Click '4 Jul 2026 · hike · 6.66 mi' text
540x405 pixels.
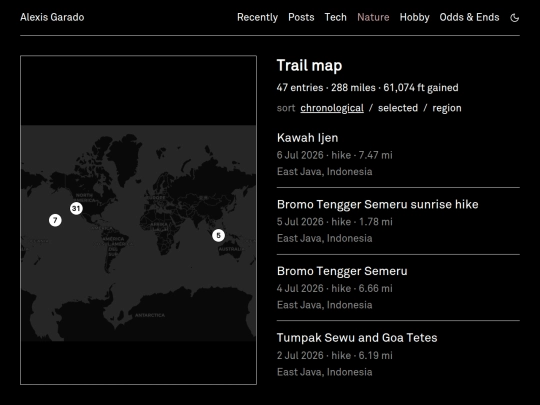(334, 289)
